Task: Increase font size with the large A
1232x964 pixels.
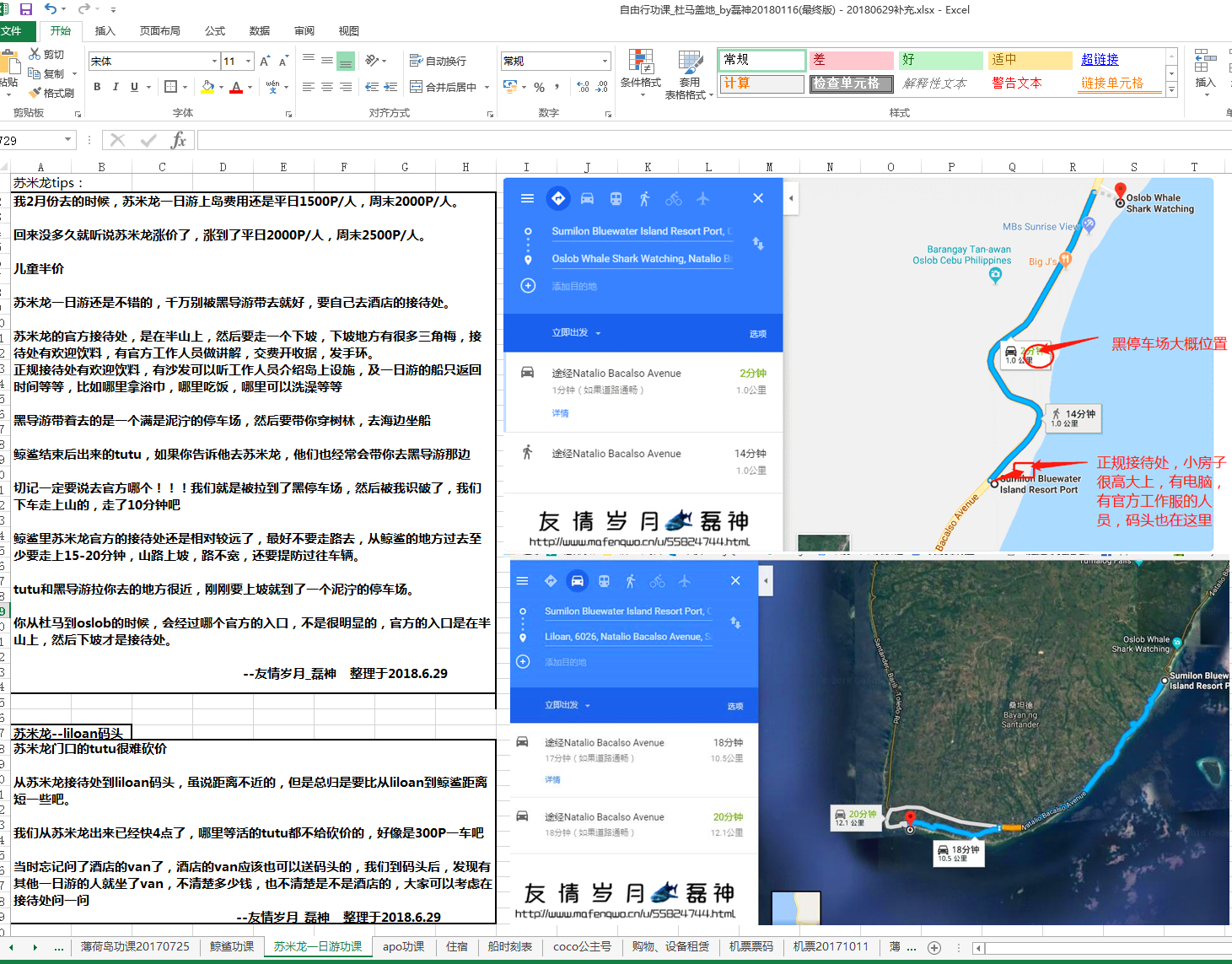Action: tap(265, 62)
